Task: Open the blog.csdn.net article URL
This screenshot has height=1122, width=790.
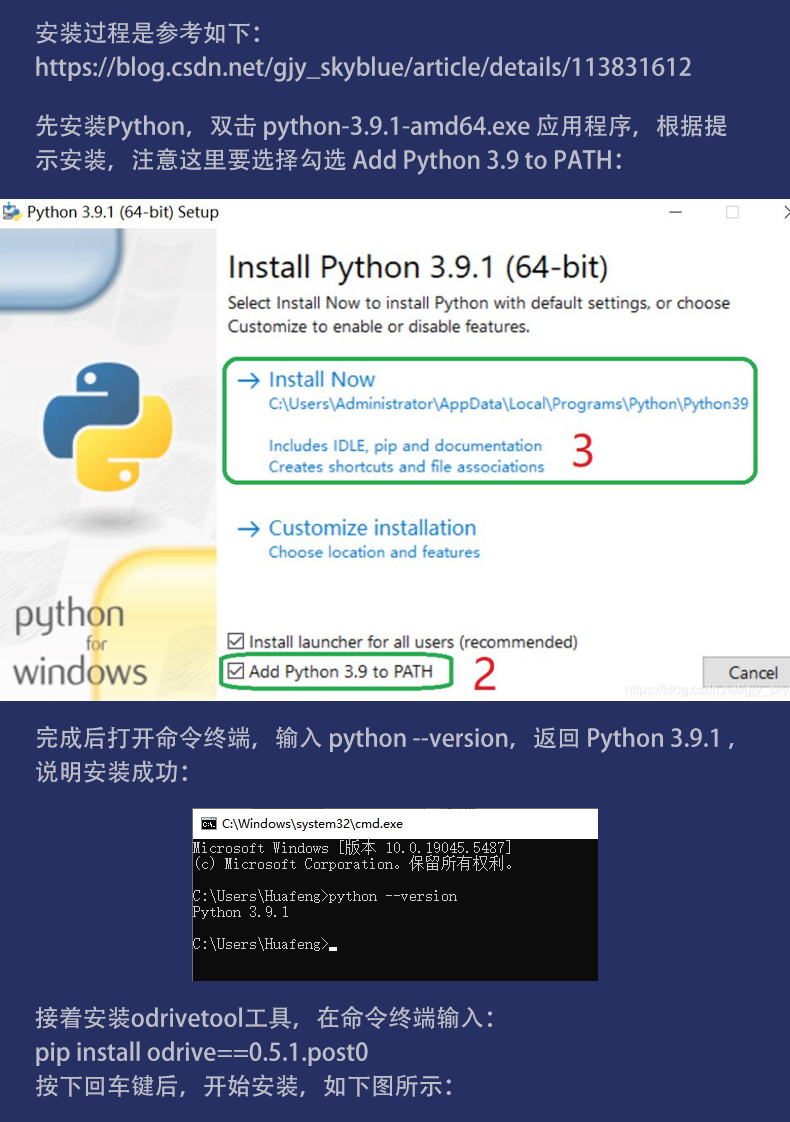Action: coord(363,68)
